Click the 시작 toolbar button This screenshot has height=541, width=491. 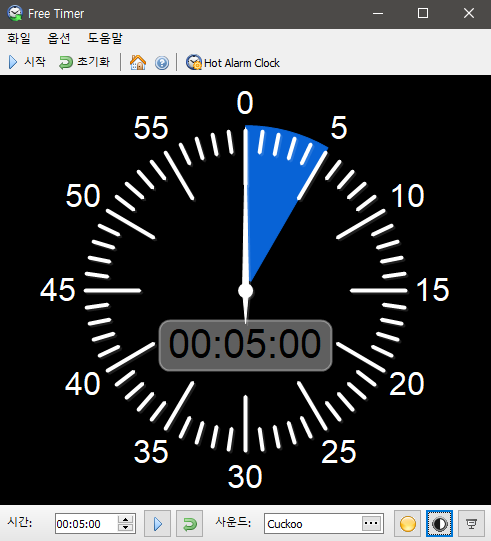[27, 62]
